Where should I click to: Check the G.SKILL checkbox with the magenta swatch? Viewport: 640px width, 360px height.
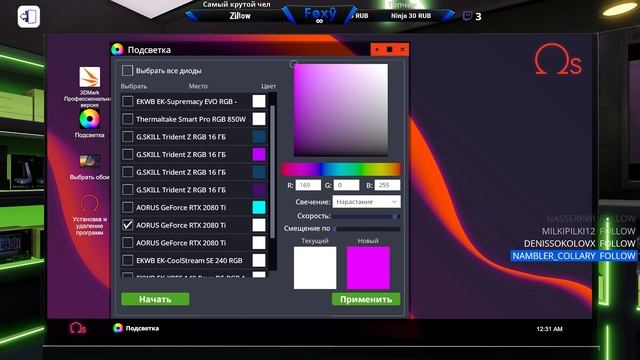(128, 154)
